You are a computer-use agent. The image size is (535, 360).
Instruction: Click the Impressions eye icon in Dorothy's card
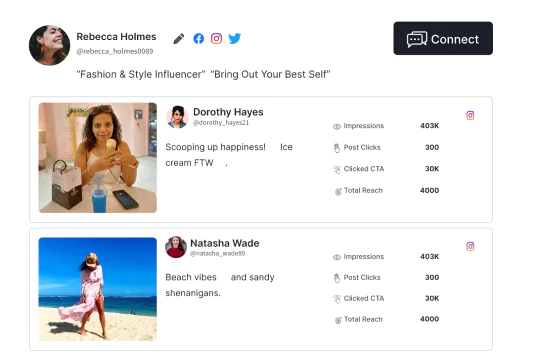click(x=337, y=127)
